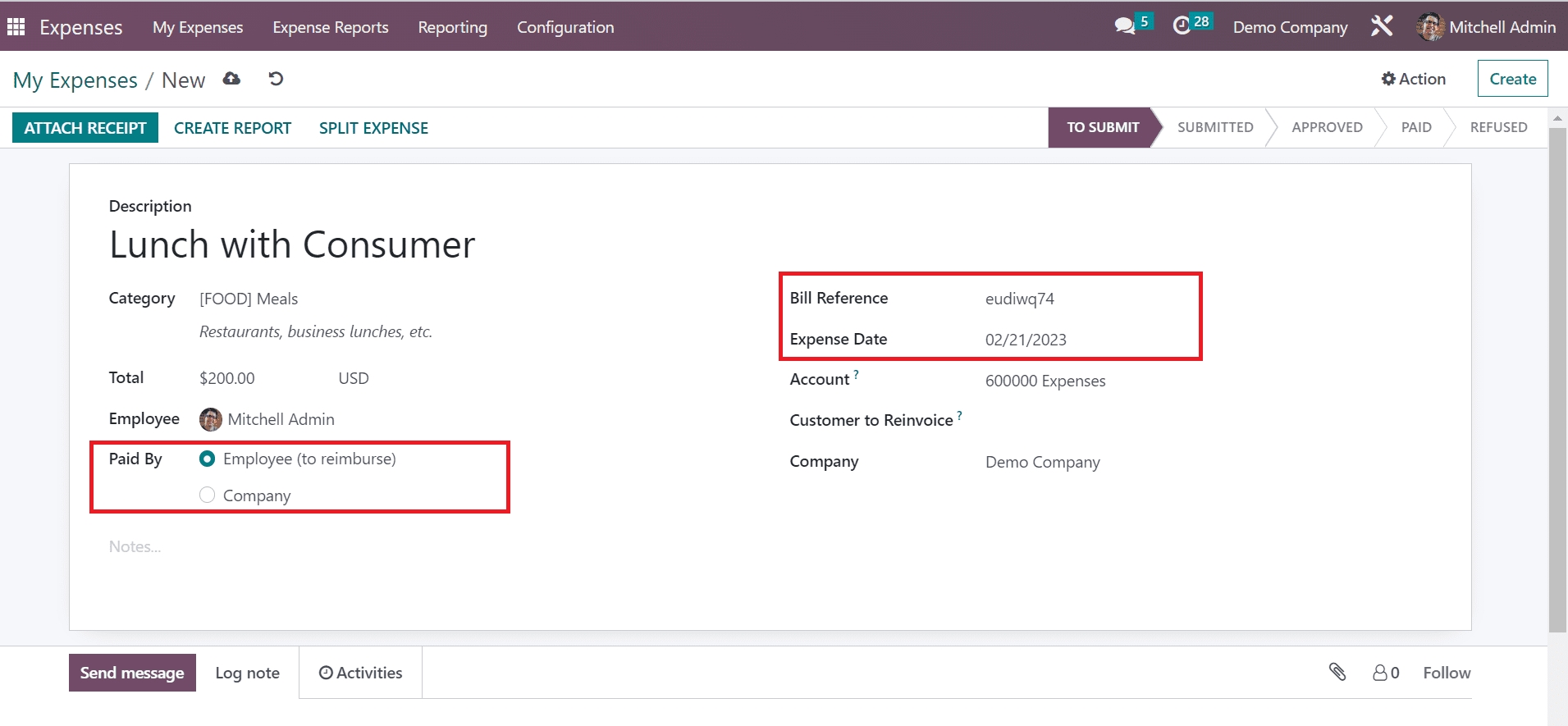Open the Expense Reports menu
The image size is (1568, 726).
pos(330,27)
